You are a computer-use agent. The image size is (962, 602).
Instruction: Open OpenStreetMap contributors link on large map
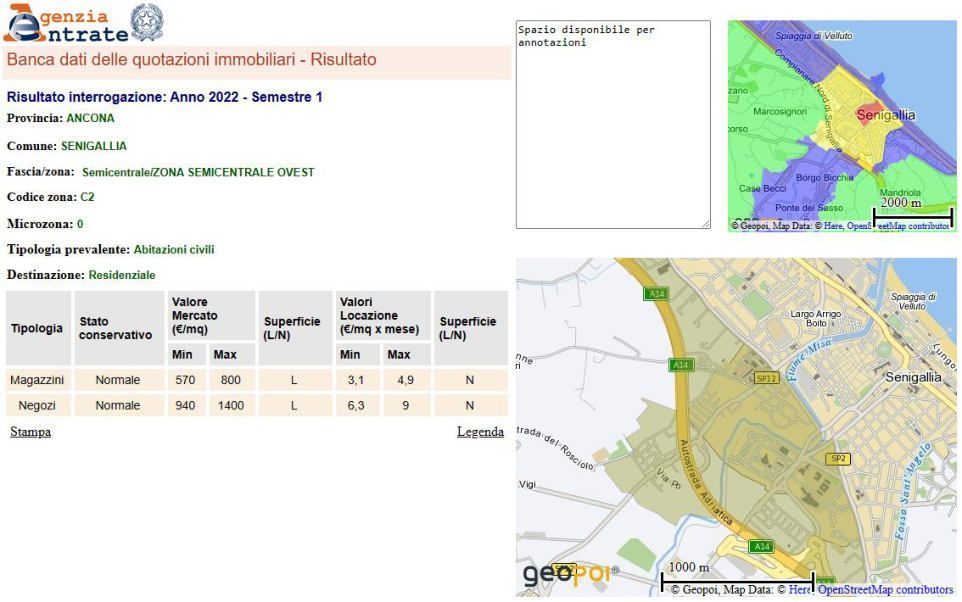point(885,590)
